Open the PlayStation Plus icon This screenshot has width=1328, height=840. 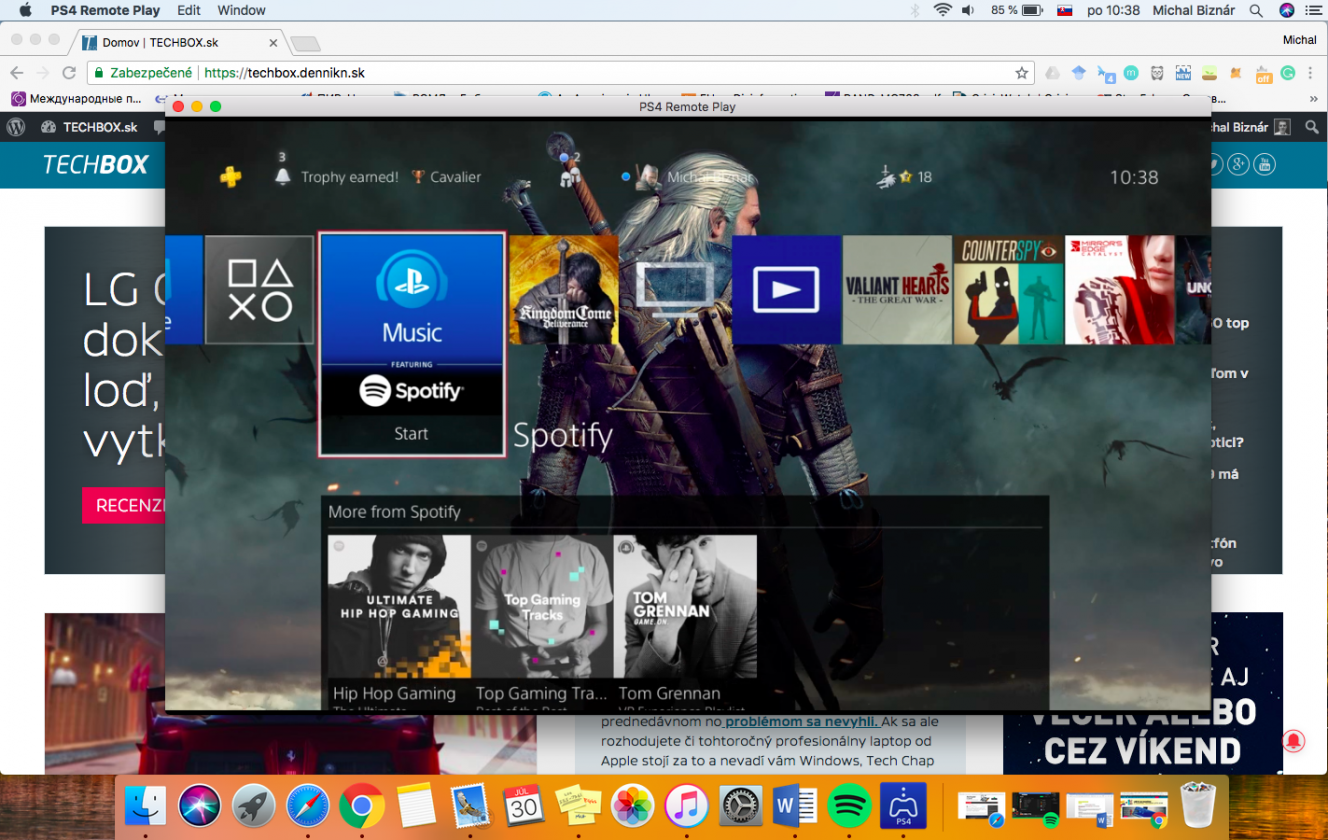(231, 177)
